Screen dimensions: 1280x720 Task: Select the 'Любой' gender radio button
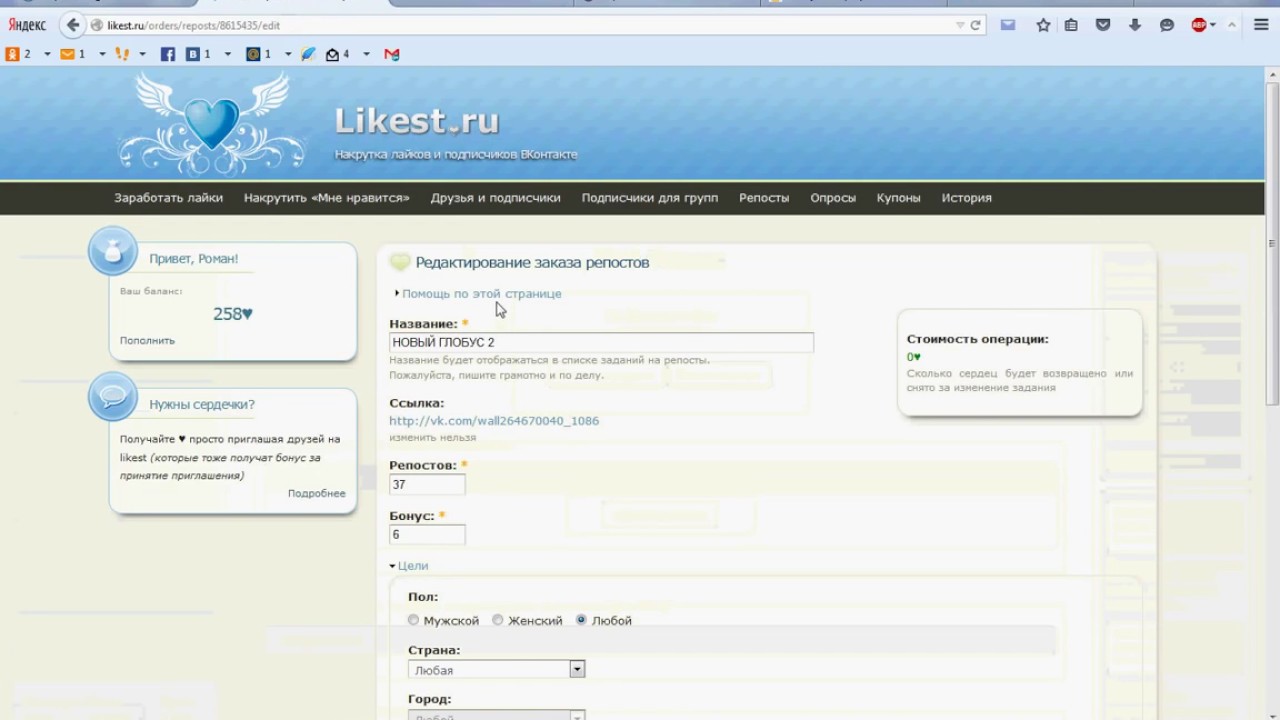pyautogui.click(x=581, y=621)
